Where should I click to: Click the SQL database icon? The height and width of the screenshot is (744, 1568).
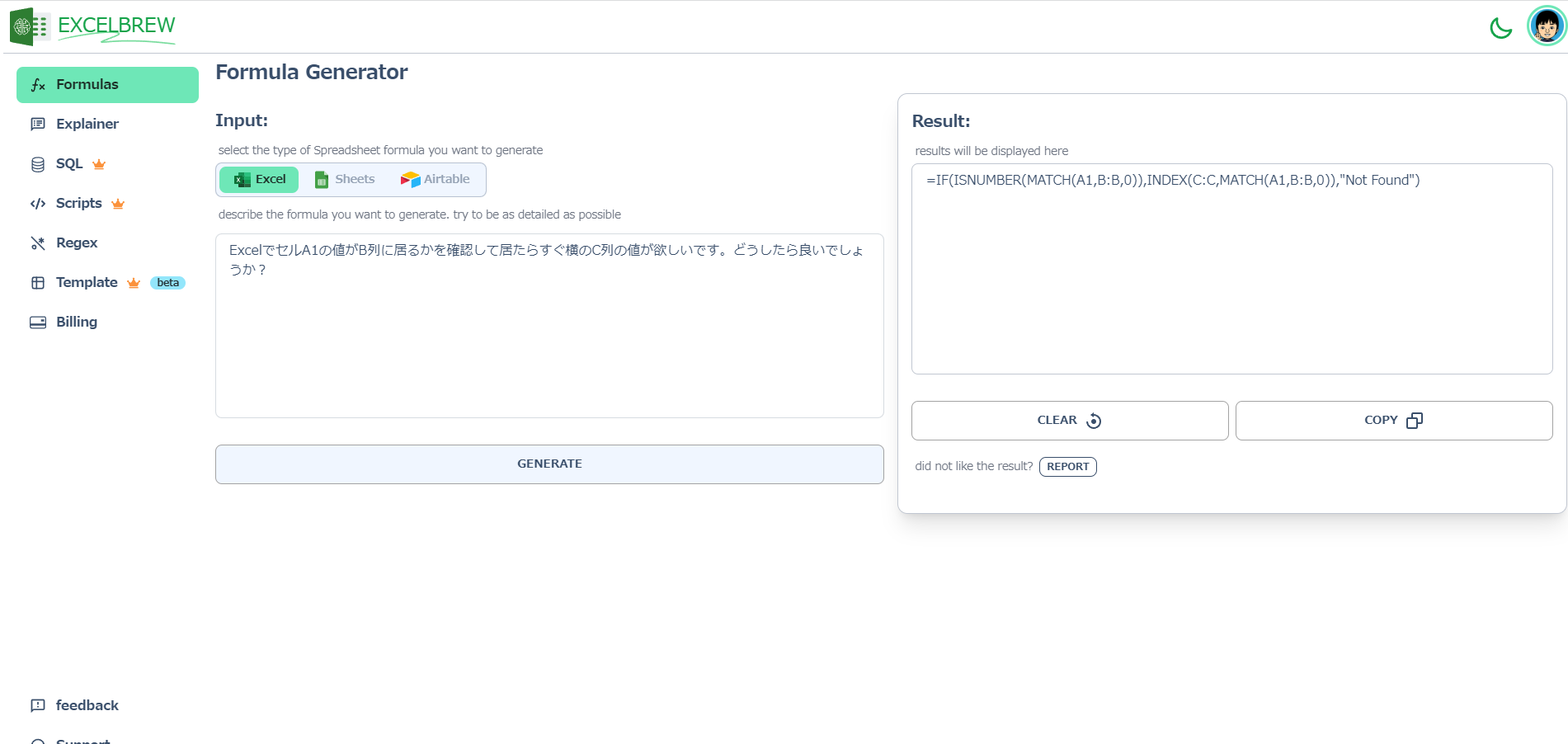(x=38, y=164)
